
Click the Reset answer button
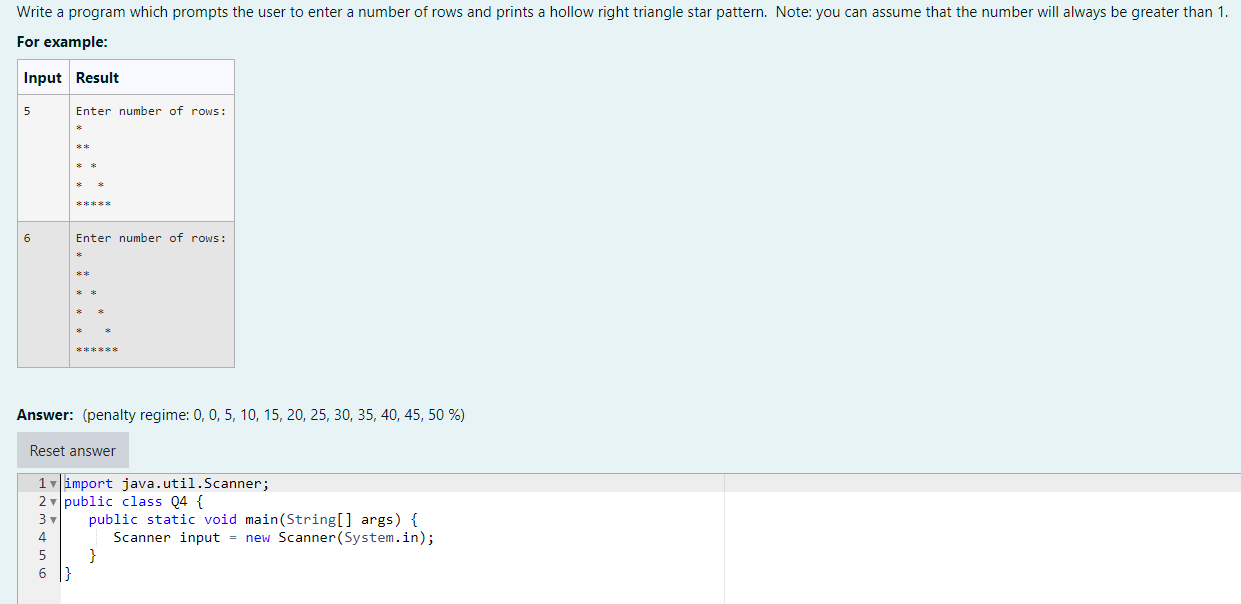72,449
